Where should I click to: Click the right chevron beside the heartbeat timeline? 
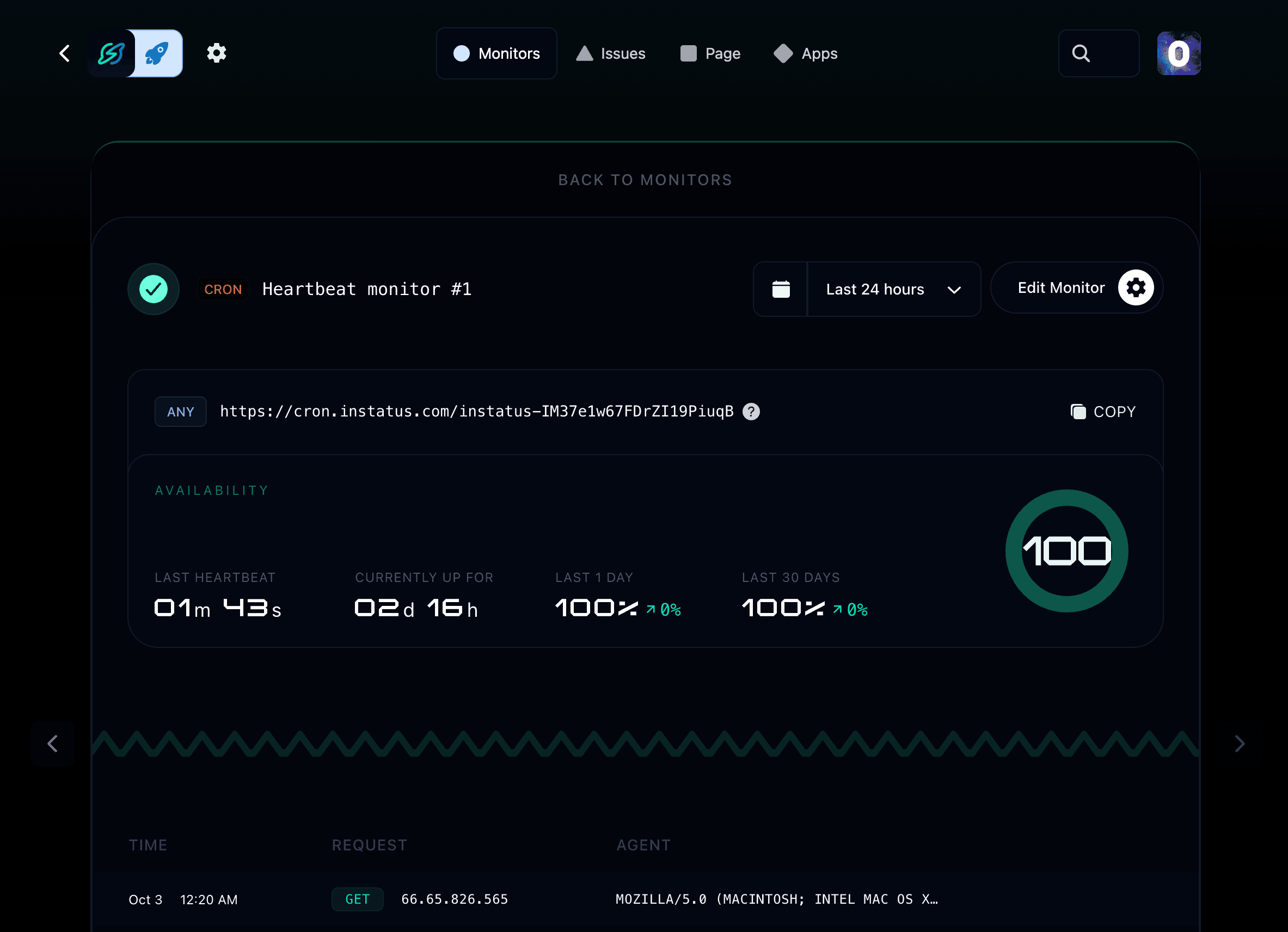click(1239, 744)
